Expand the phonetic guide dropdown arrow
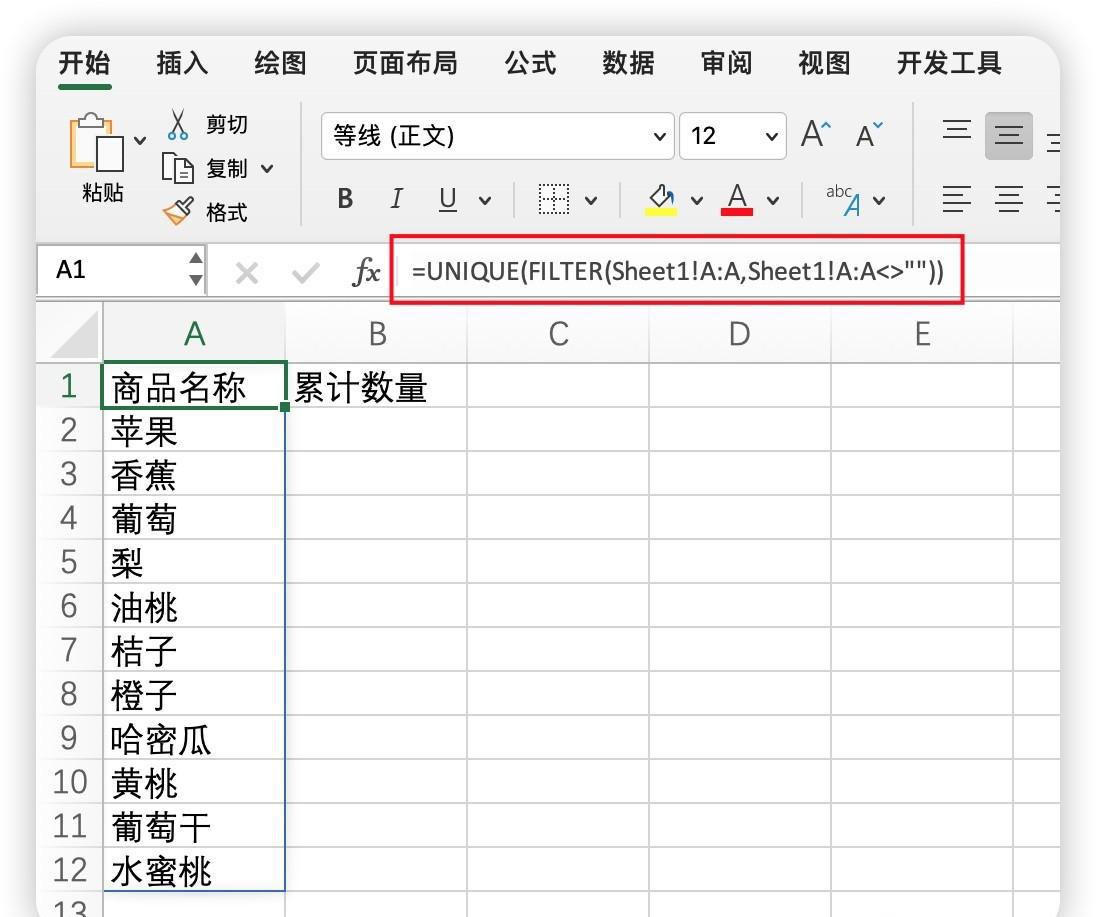Viewport: 1096px width, 917px height. [x=879, y=201]
